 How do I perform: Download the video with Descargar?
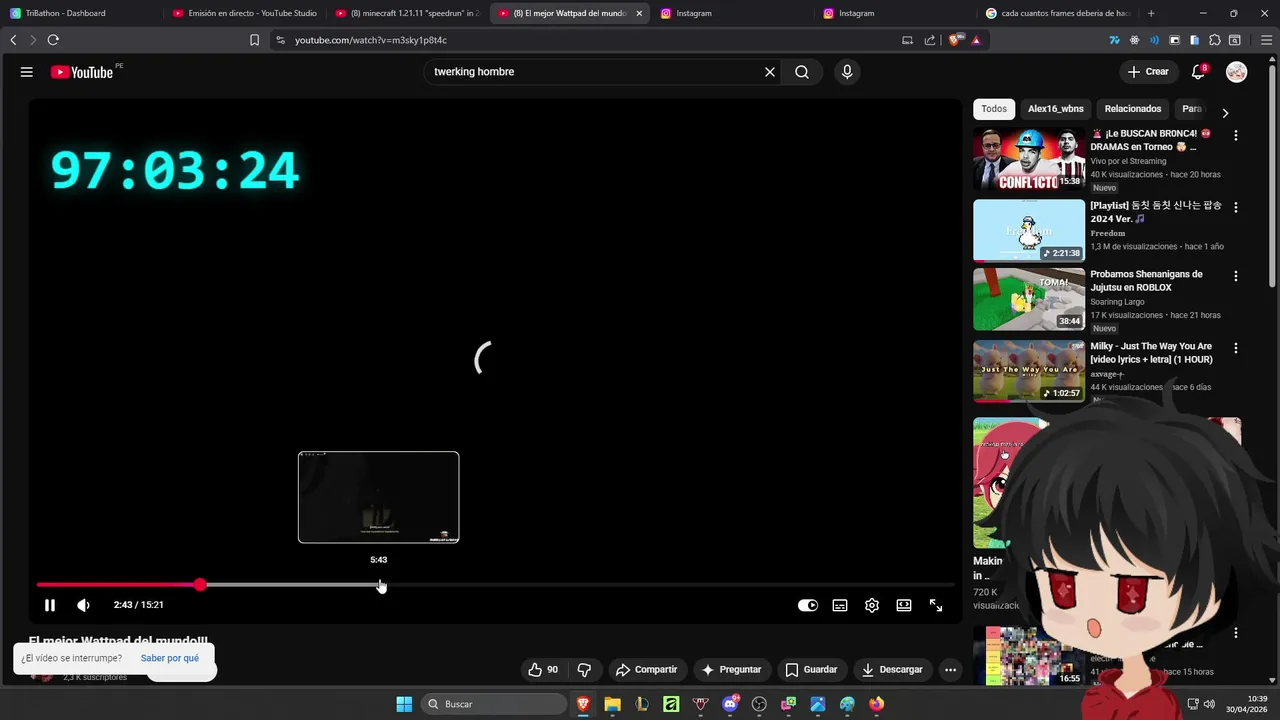(x=892, y=670)
